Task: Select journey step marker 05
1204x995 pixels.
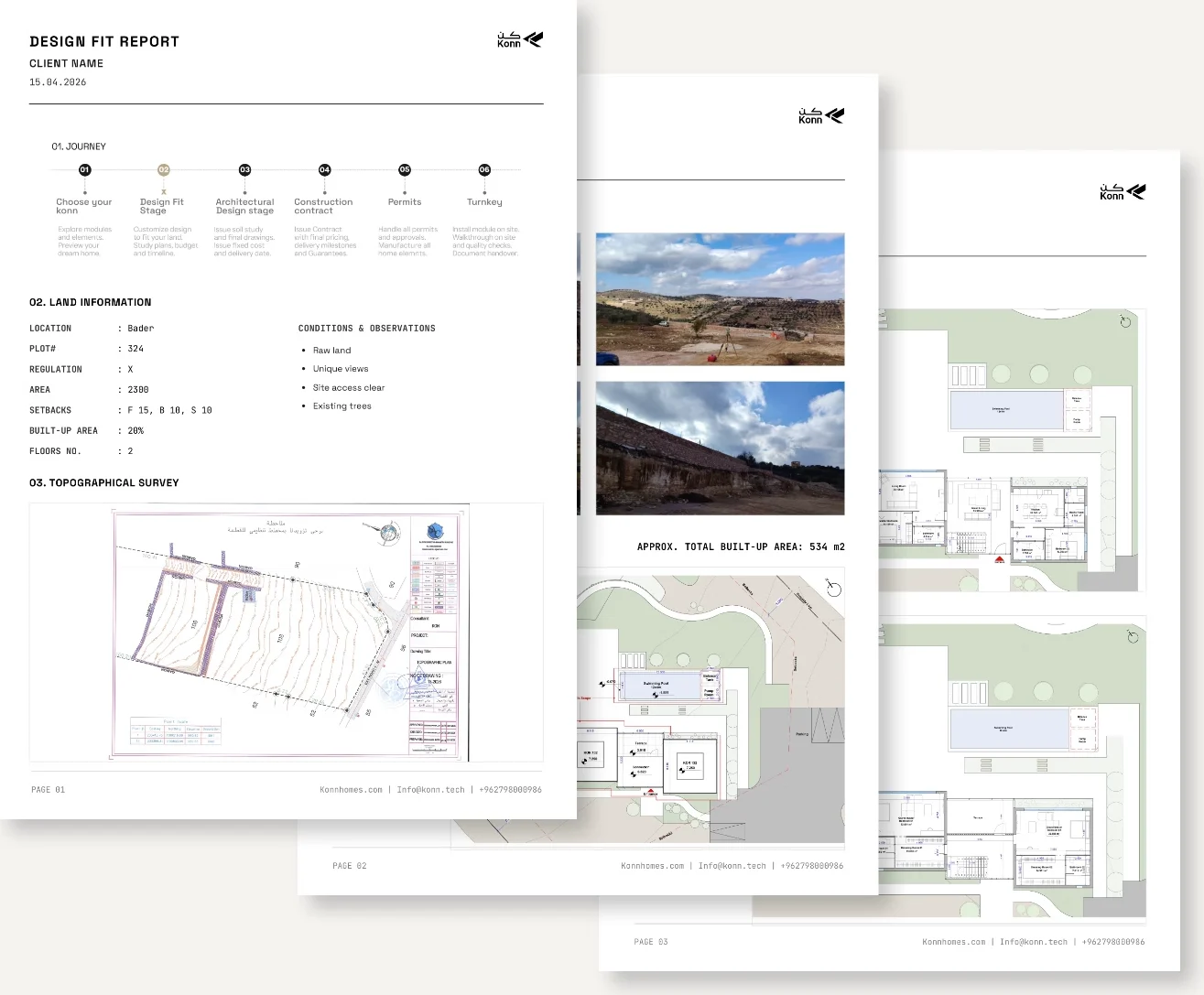Action: coord(405,169)
